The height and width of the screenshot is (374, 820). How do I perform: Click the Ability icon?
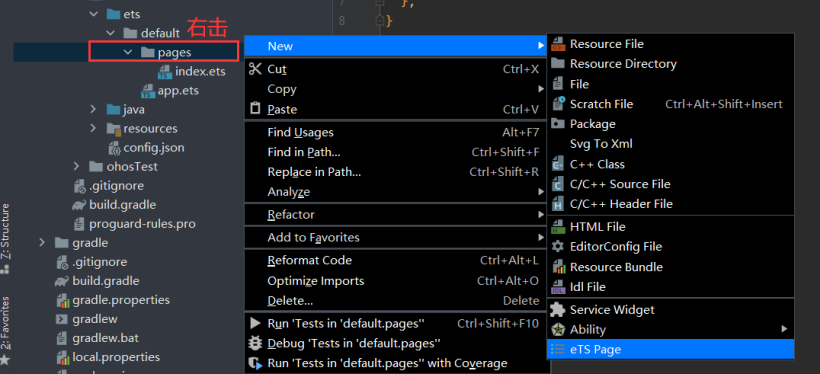(x=558, y=330)
